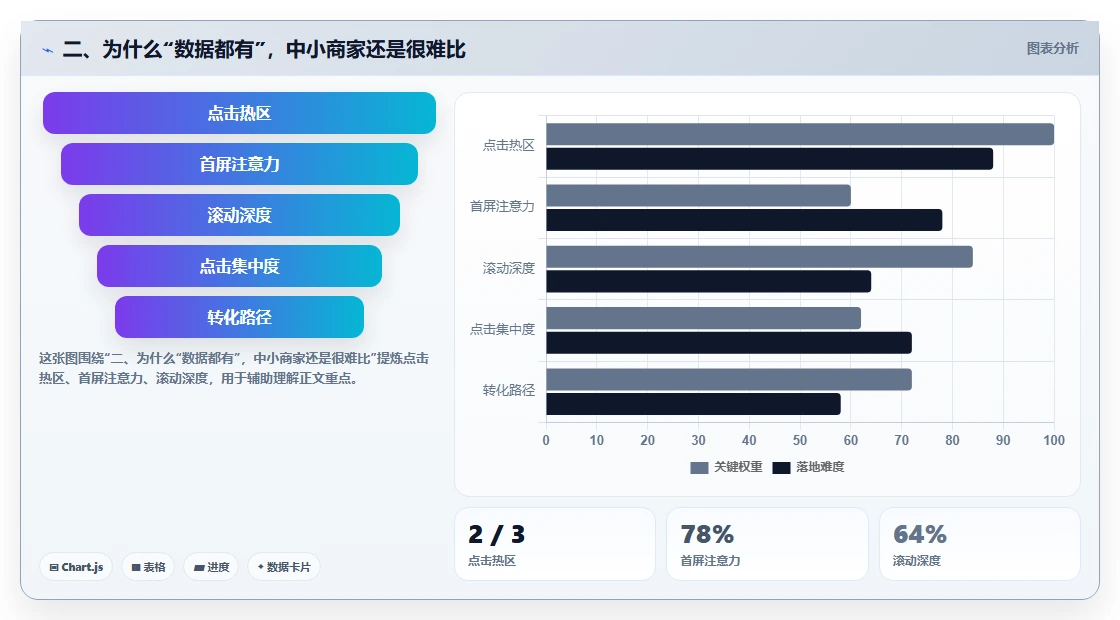
Task: Click the 落地难度 bar for 滚动深度
Action: tap(709, 281)
